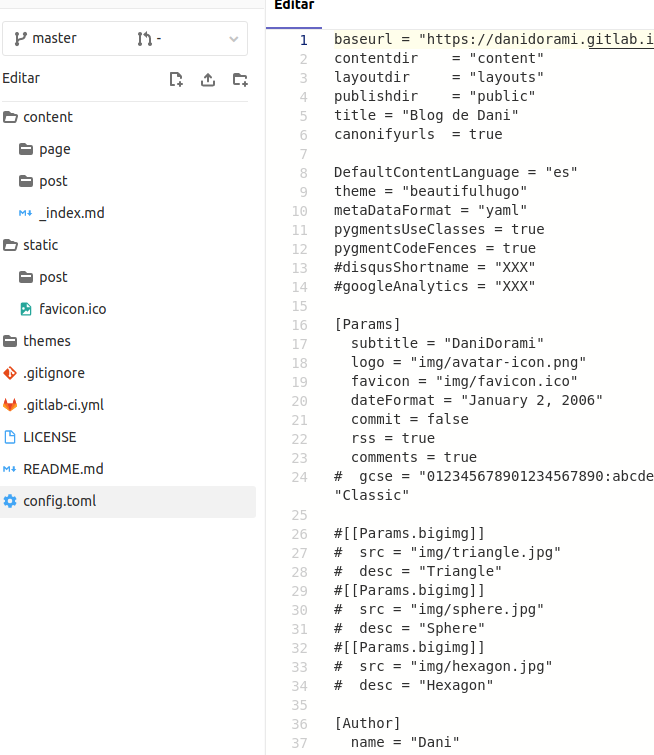This screenshot has height=755, width=654.
Task: Open the post folder under static
Action: (53, 277)
